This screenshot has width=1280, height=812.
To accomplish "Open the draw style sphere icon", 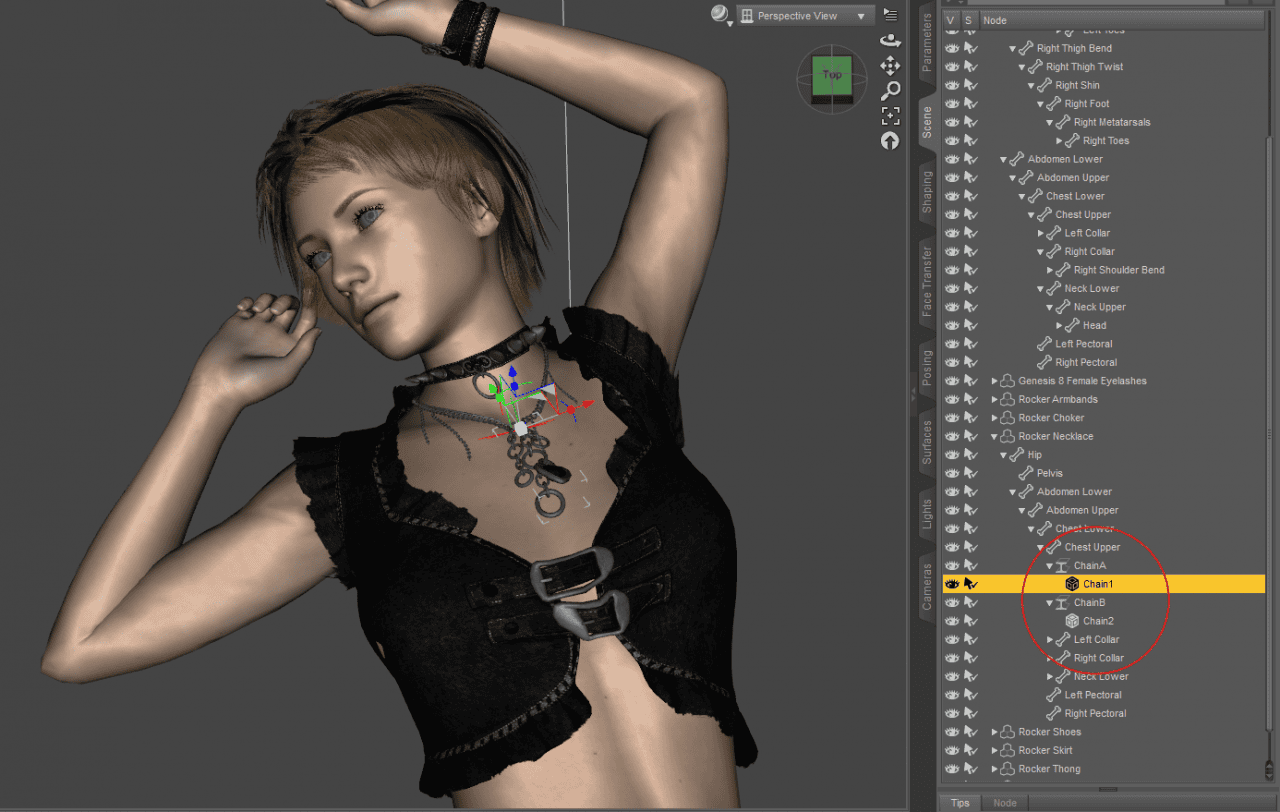I will click(x=720, y=14).
